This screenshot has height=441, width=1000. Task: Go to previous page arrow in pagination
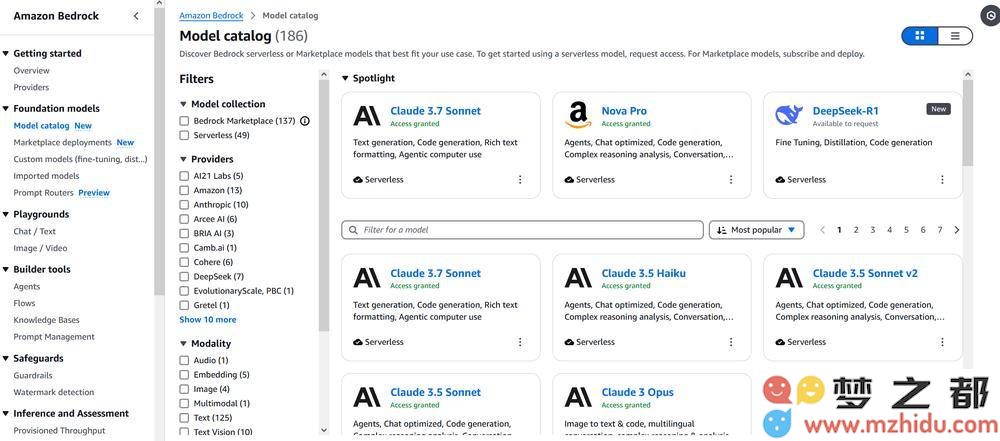pyautogui.click(x=823, y=230)
